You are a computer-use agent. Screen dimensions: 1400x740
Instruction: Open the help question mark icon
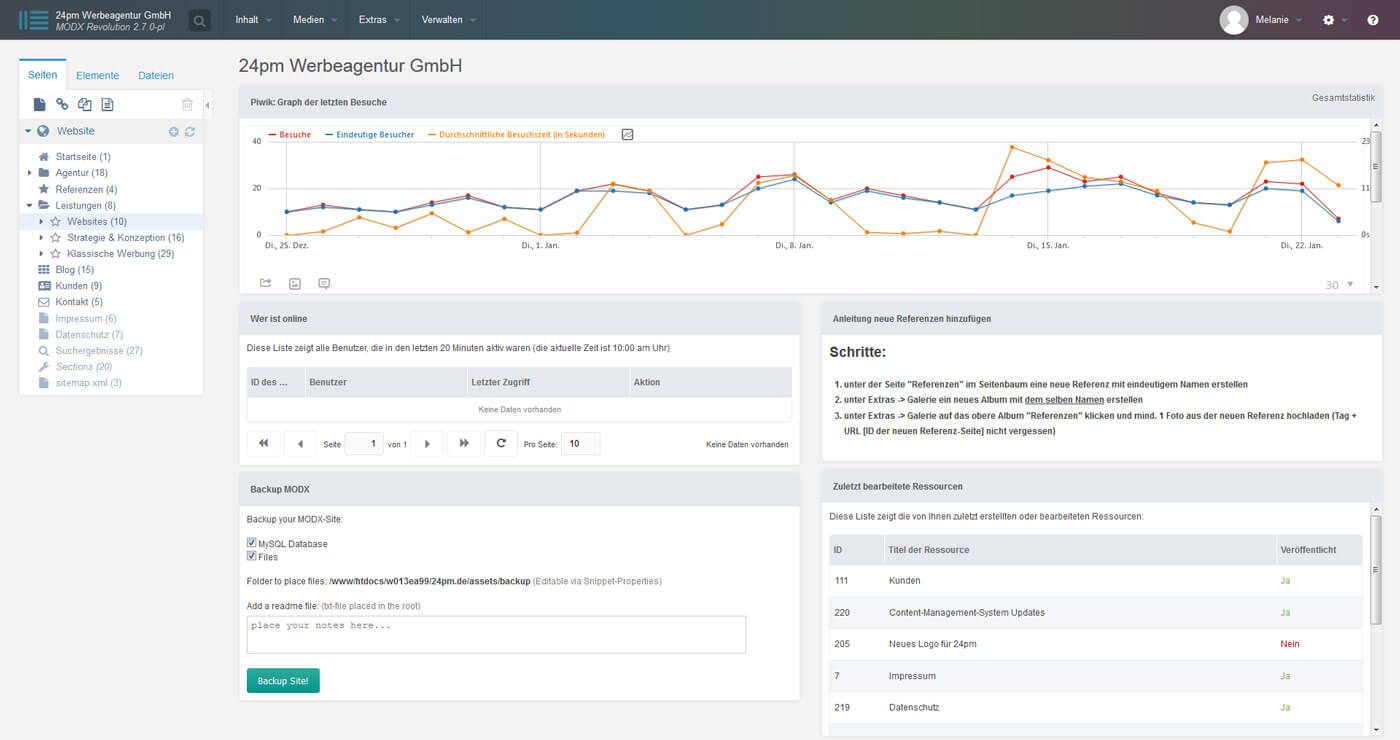pos(1373,20)
